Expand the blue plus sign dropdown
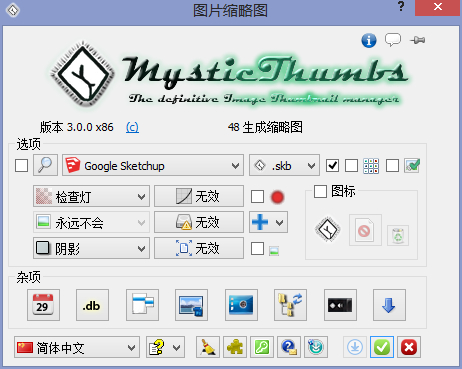The image size is (462, 369). (269, 222)
